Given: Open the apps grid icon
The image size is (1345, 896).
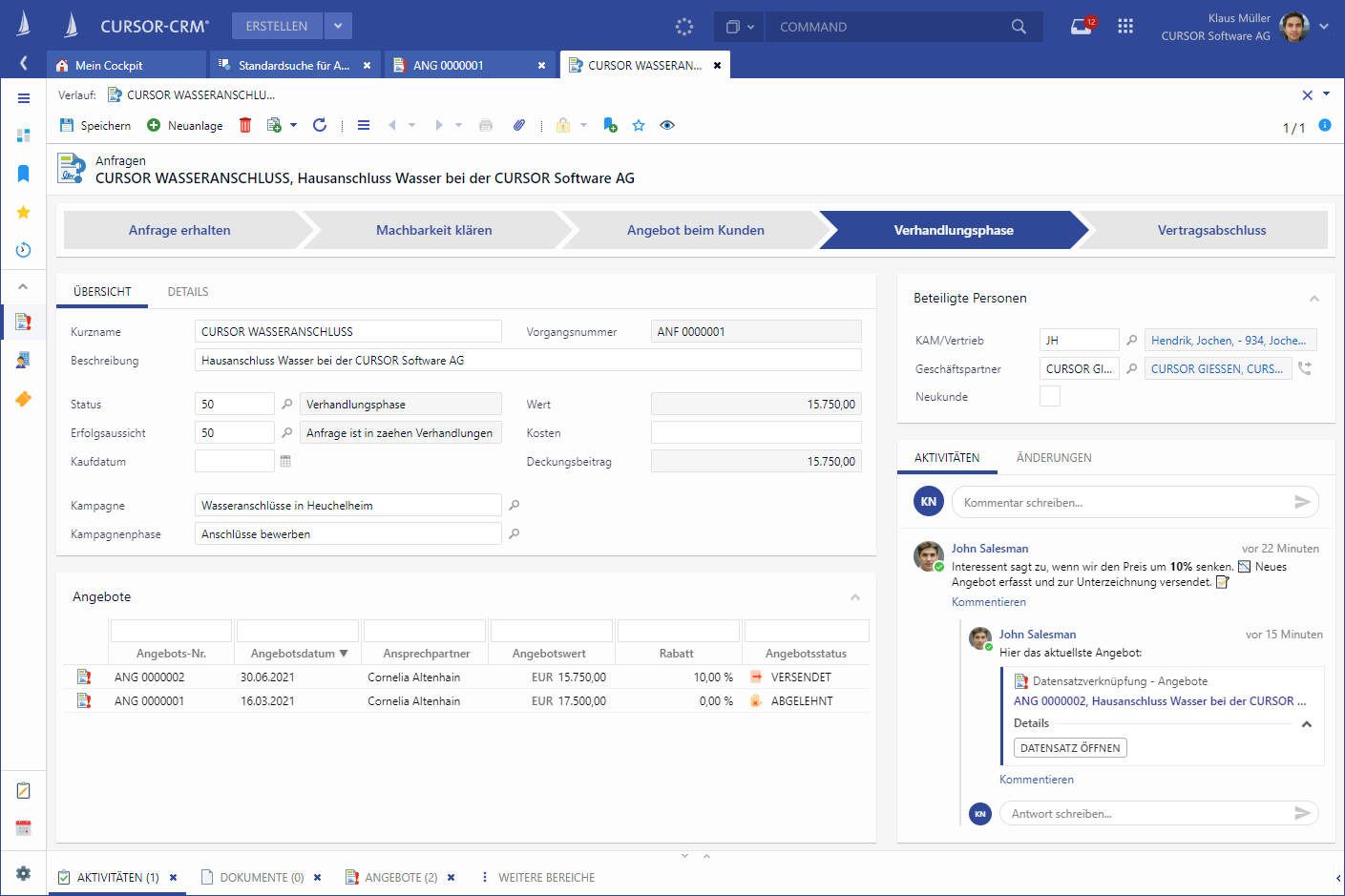Looking at the screenshot, I should coord(1125,27).
